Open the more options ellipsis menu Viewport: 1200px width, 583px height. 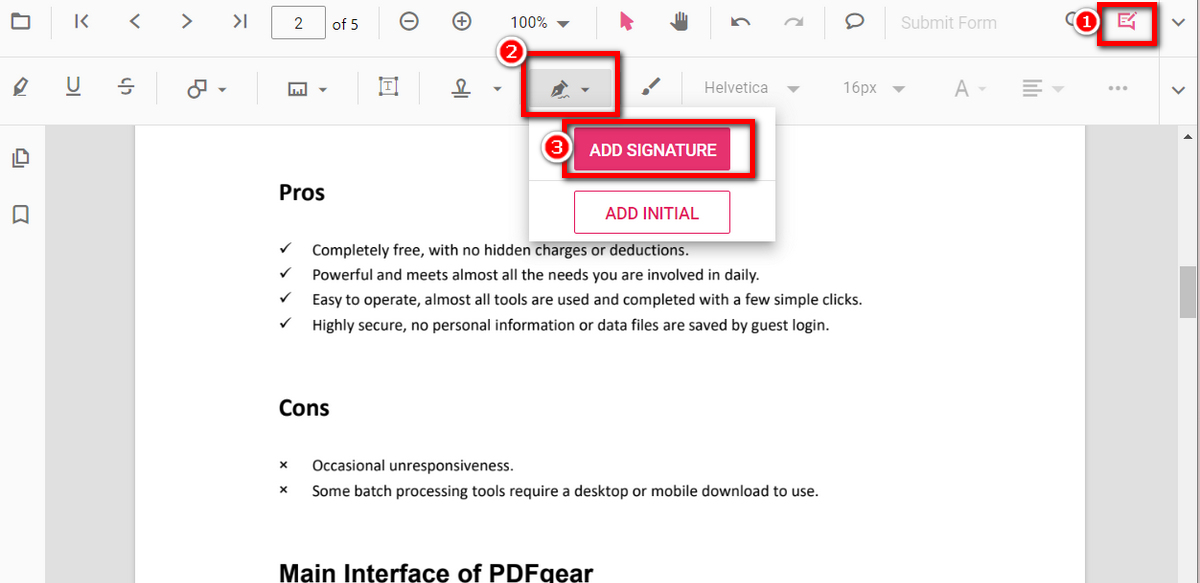(x=1118, y=88)
